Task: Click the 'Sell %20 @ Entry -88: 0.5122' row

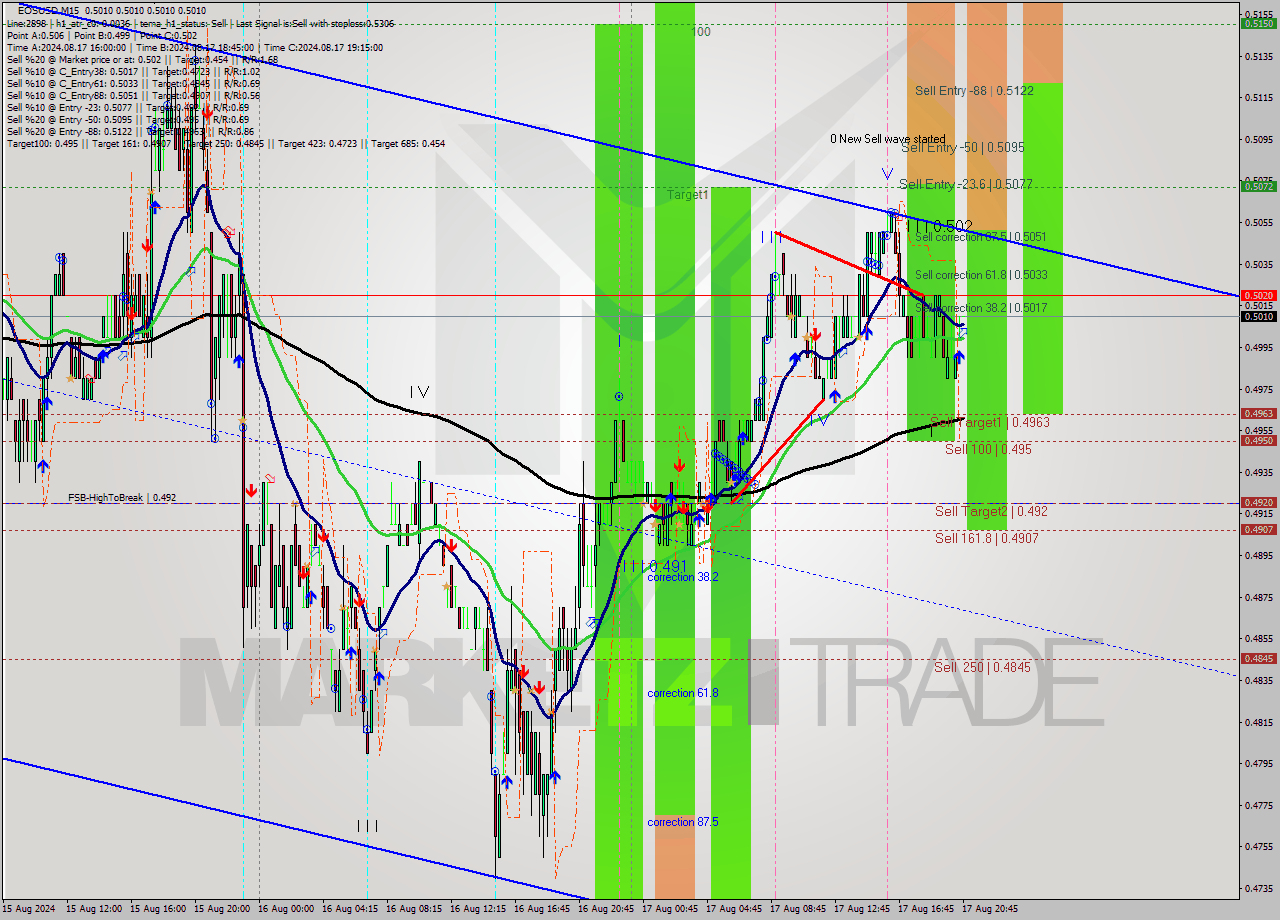Action: pyautogui.click(x=129, y=131)
